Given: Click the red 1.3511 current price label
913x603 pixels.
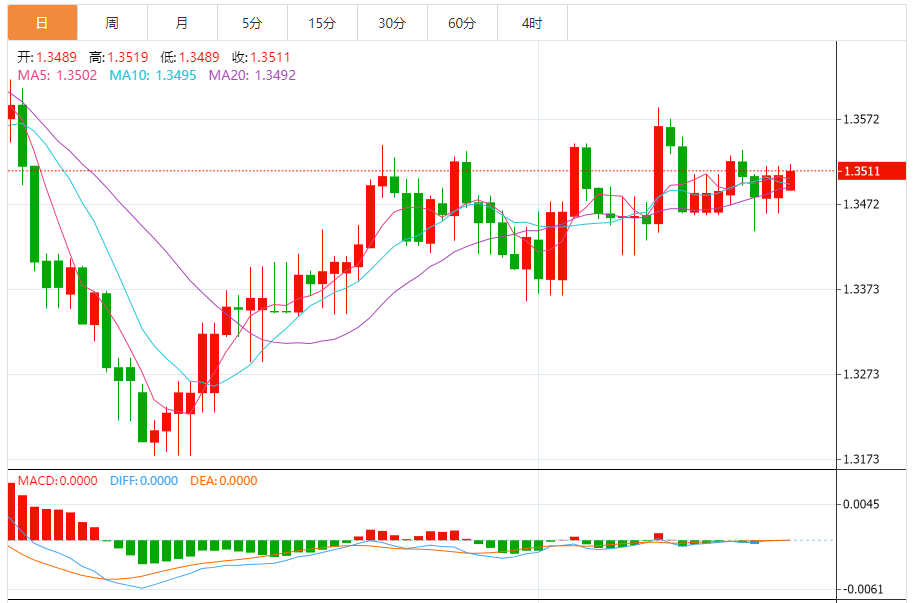Looking at the screenshot, I should [872, 171].
